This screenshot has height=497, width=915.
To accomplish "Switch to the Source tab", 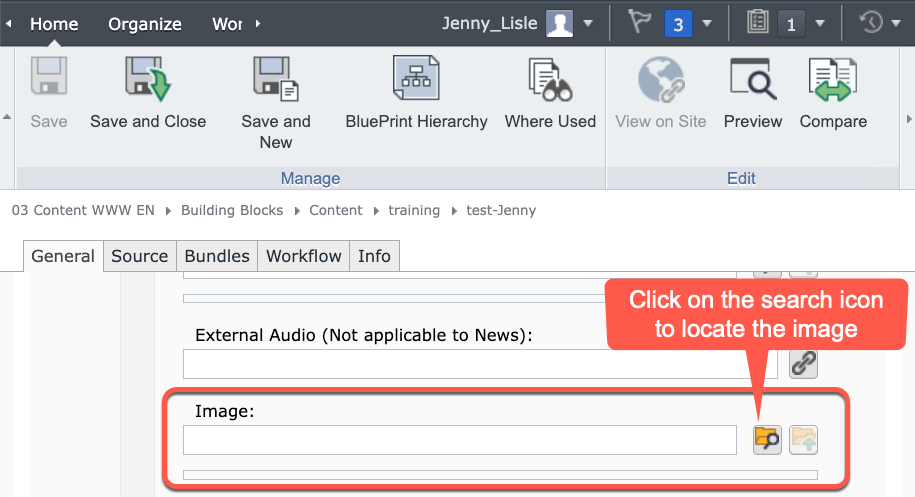I will point(139,256).
